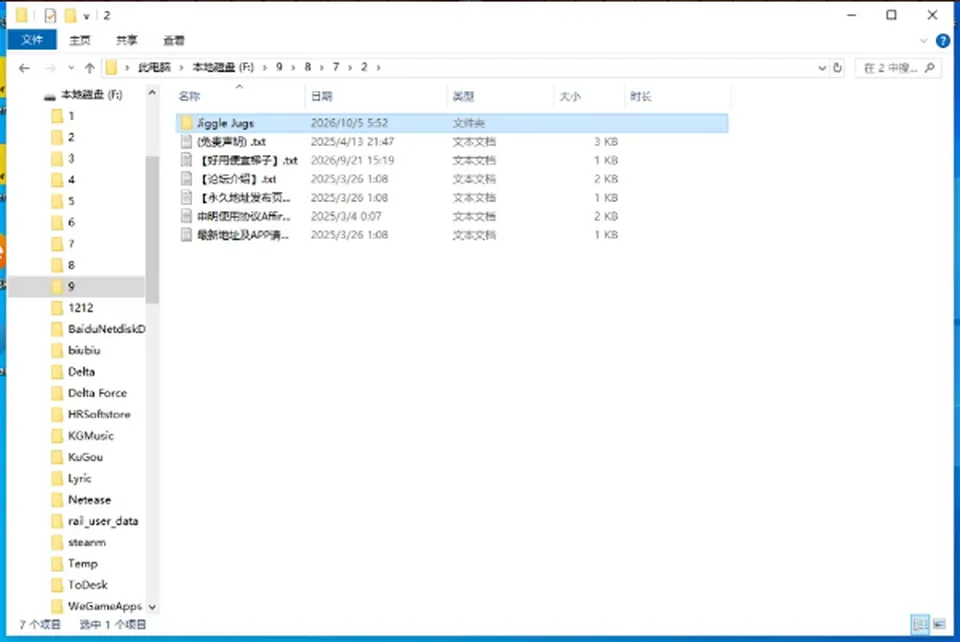Viewport: 960px width, 642px height.
Task: Click the magnifier icon in the search box
Action: click(x=930, y=68)
